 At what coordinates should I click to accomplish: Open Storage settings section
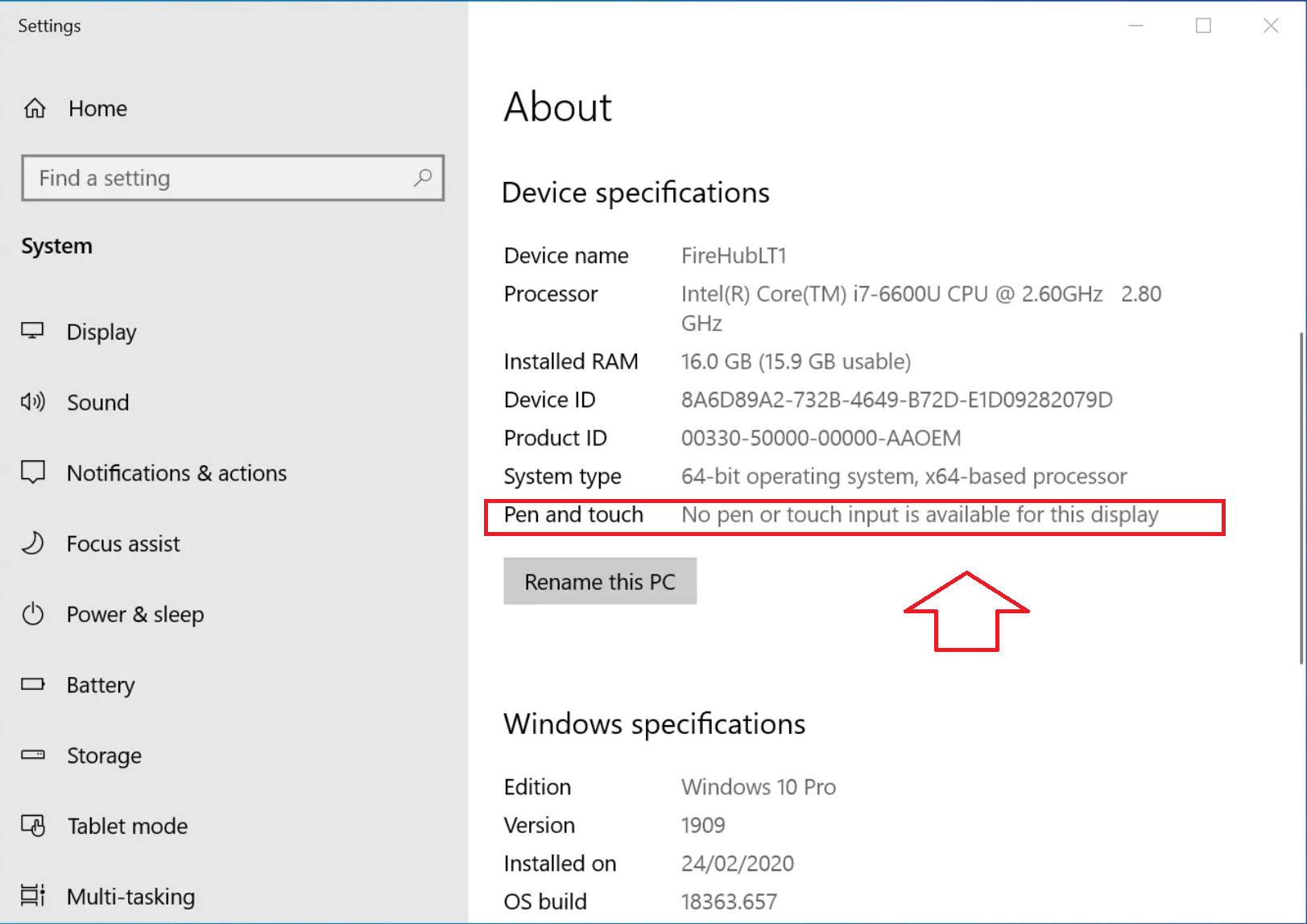coord(104,755)
